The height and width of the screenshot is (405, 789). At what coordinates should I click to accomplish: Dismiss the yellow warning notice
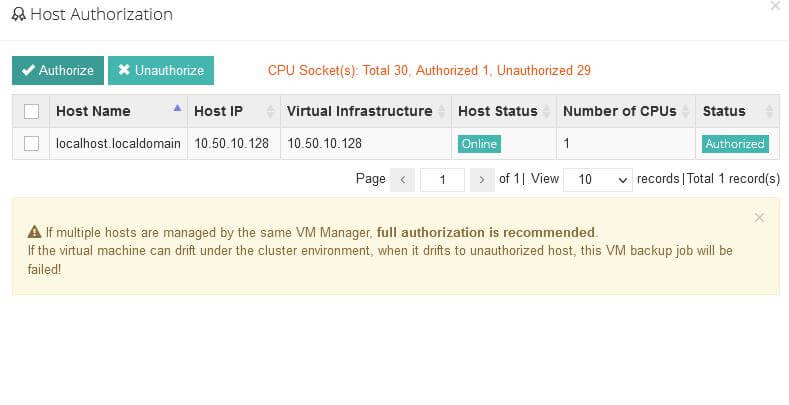click(x=759, y=217)
